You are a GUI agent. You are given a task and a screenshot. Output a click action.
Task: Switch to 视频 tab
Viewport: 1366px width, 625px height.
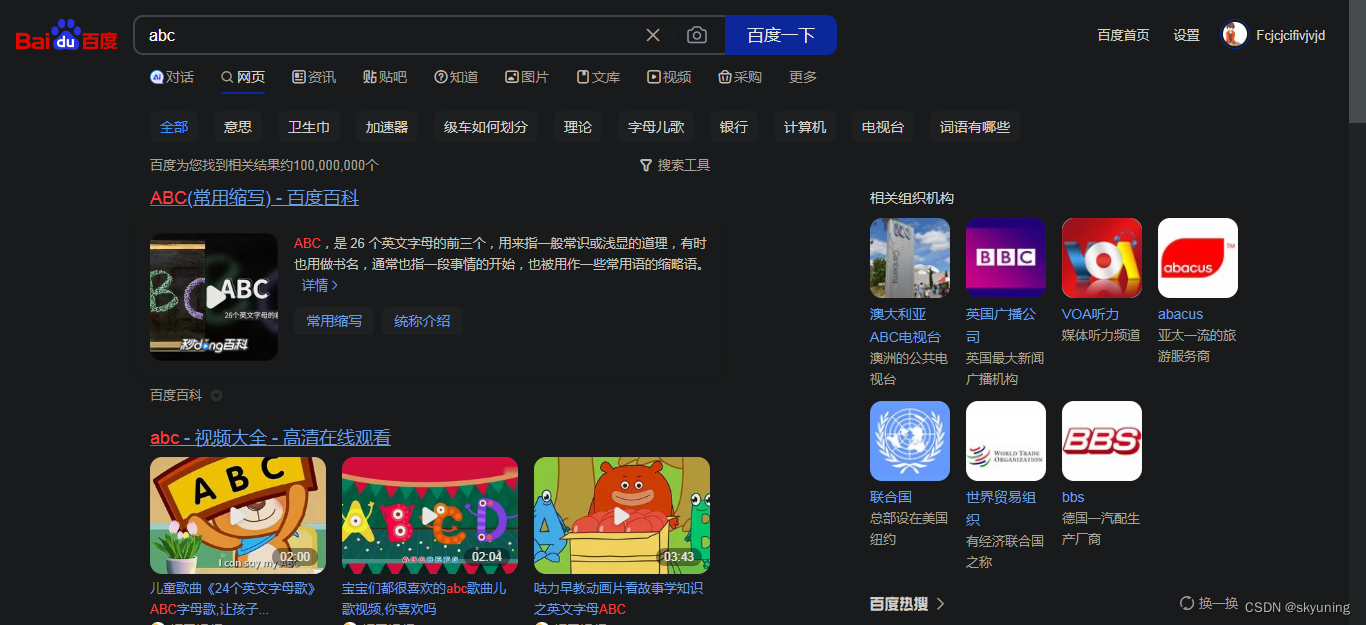[x=669, y=77]
